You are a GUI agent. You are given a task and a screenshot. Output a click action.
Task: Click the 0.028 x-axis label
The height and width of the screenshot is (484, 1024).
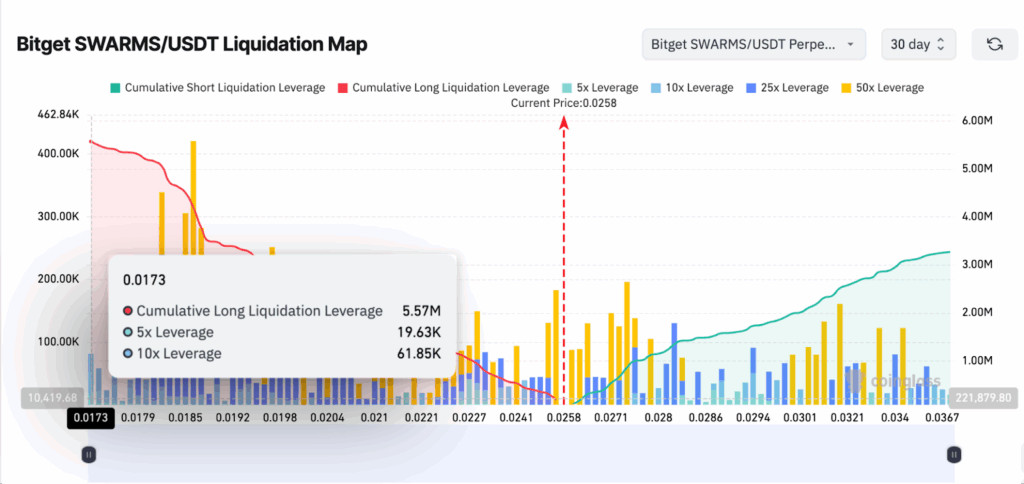coord(658,418)
